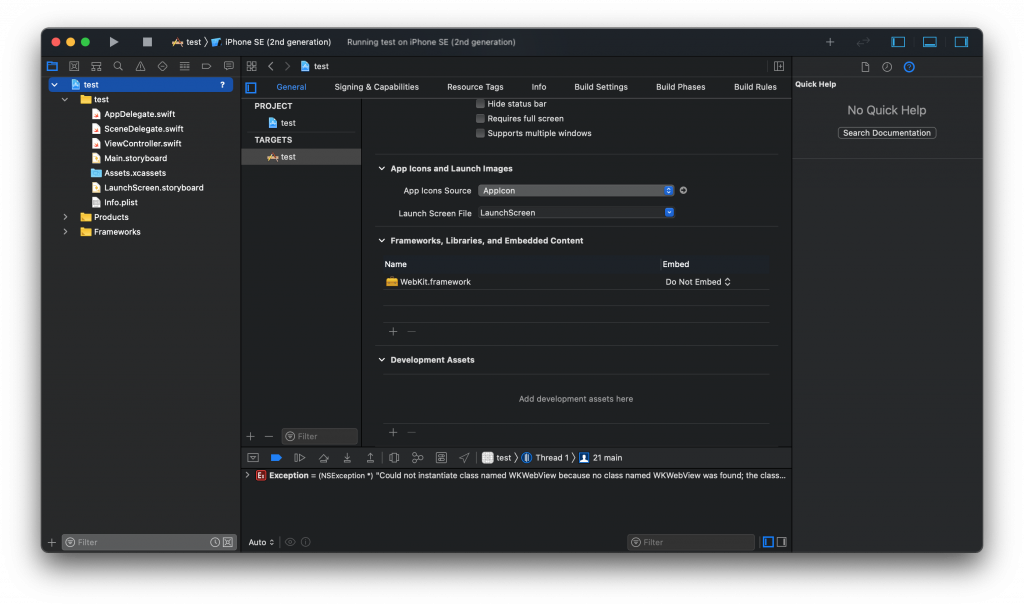Expand the Exception variable row

[248, 476]
